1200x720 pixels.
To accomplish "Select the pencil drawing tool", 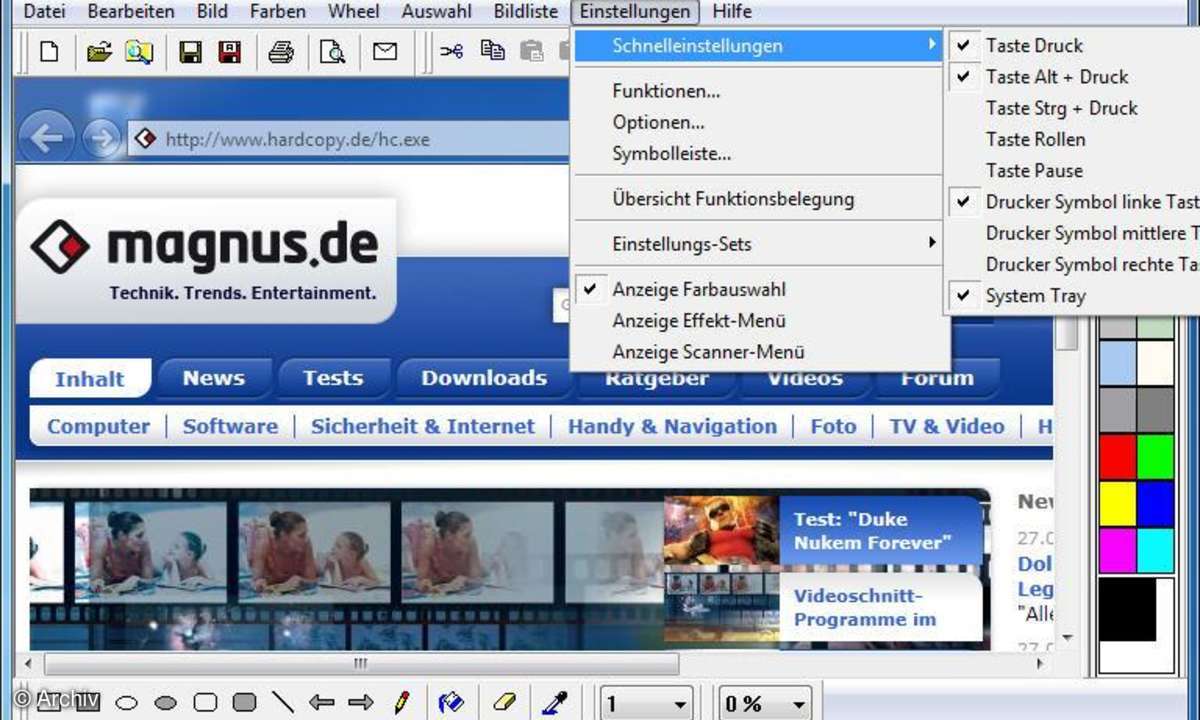I will coord(401,702).
